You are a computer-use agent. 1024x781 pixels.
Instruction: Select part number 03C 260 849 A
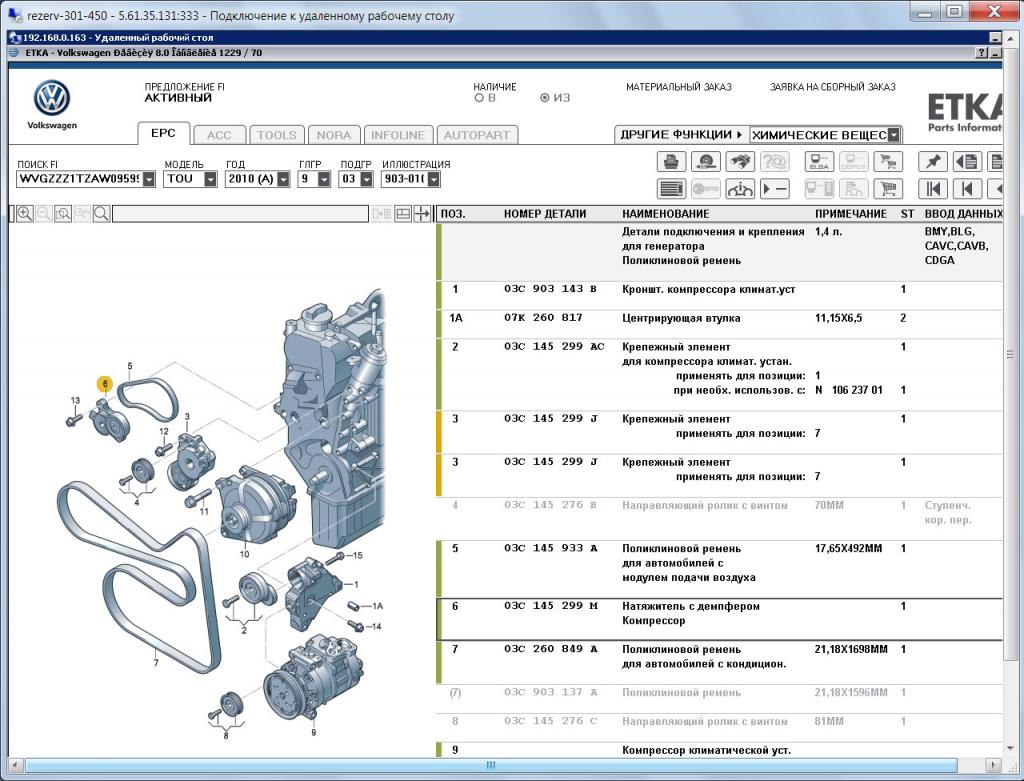tap(551, 648)
